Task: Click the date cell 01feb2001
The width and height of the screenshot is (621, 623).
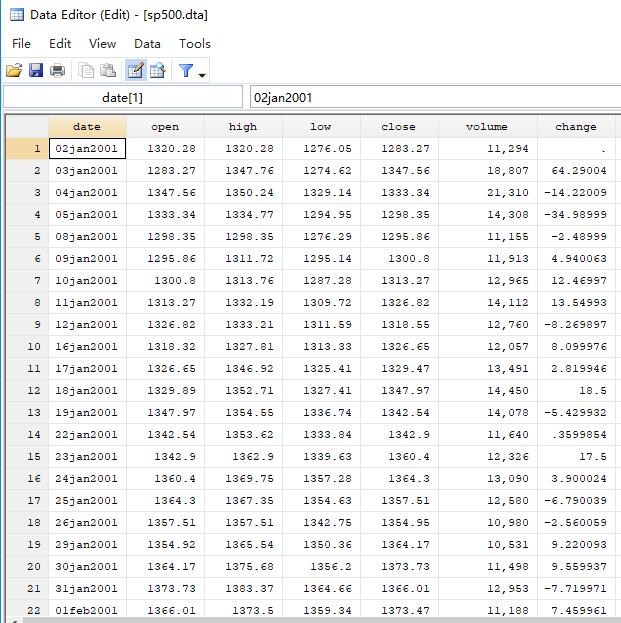Action: pyautogui.click(x=87, y=610)
